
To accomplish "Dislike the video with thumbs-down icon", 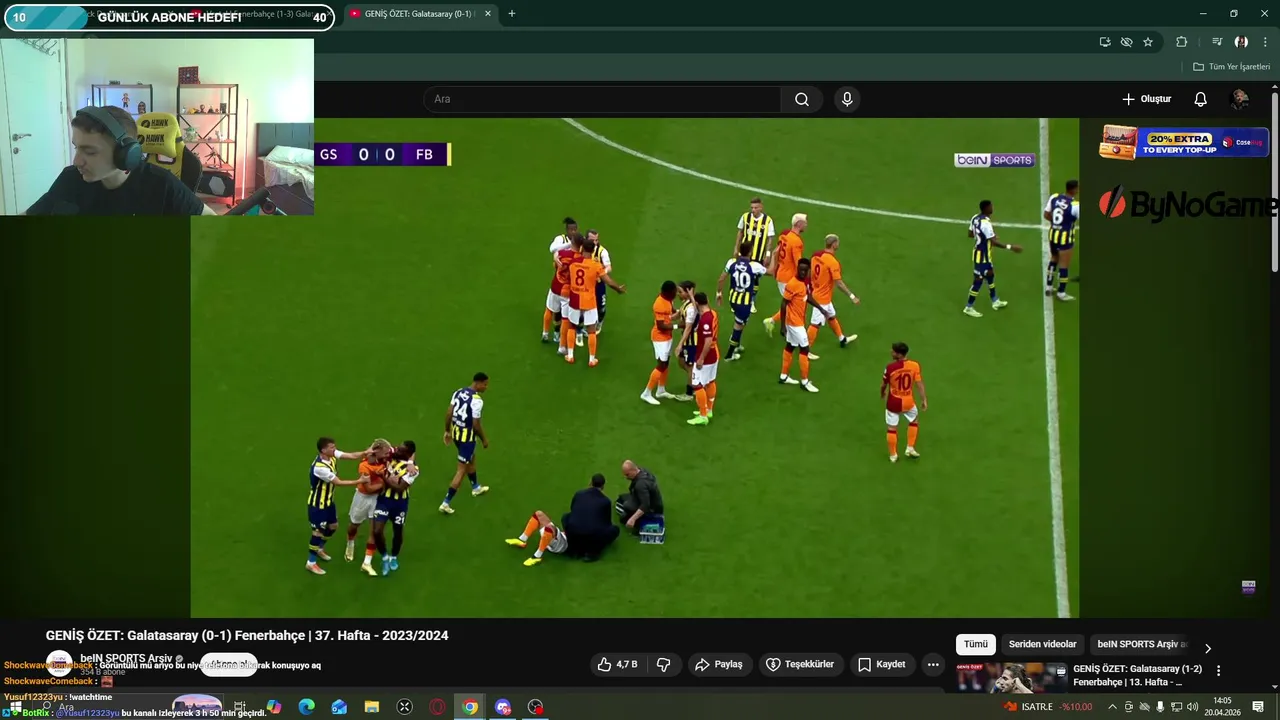I will point(663,664).
